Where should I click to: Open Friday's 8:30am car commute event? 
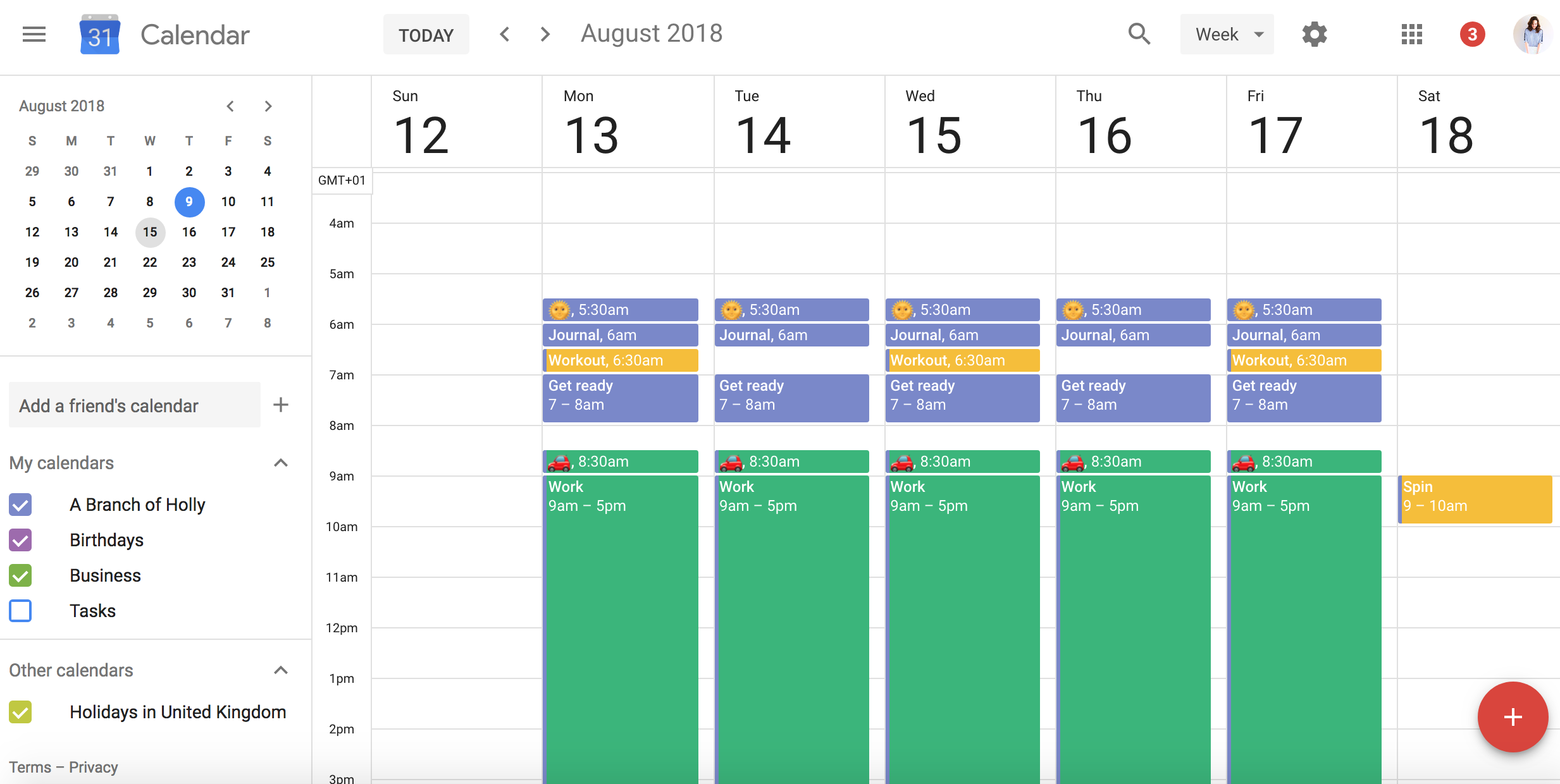point(1304,462)
